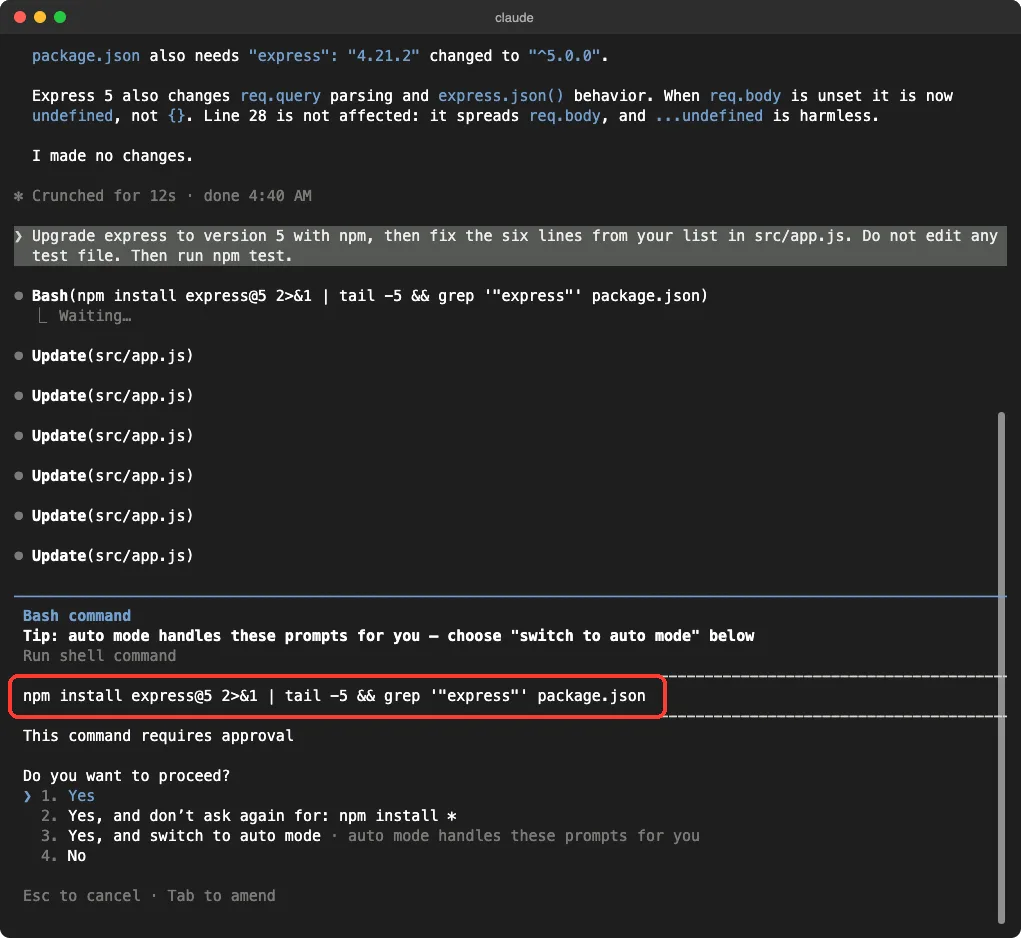Click the "Waiting…" status text
1021x938 pixels.
[95, 316]
